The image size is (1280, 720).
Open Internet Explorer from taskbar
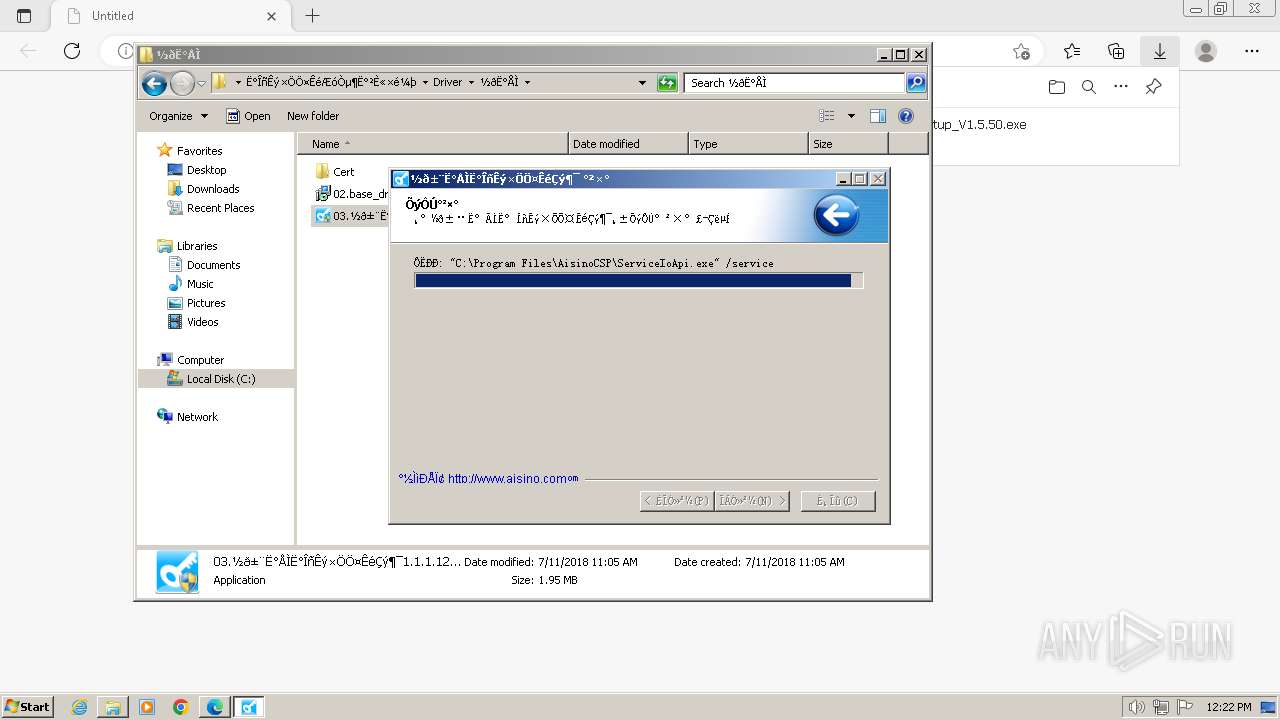point(79,707)
